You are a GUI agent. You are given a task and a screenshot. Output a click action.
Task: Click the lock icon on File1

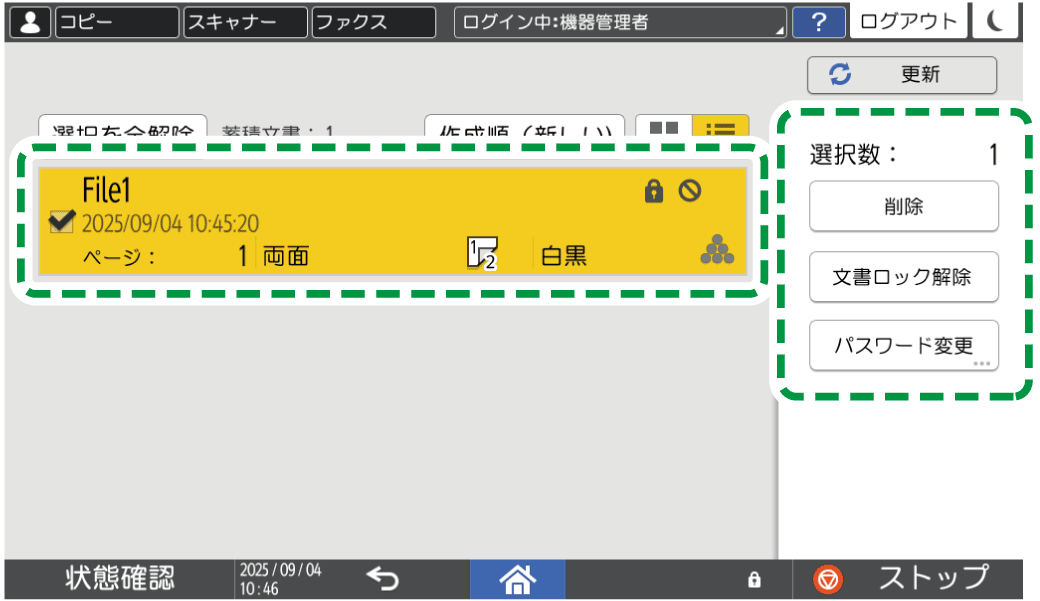[654, 192]
